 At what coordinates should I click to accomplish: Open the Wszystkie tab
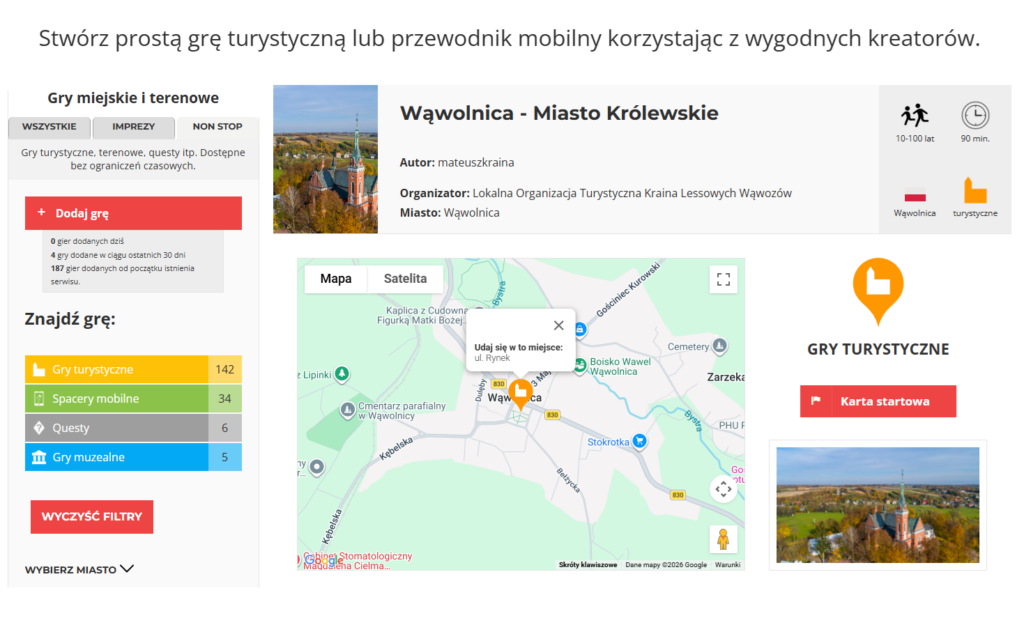(50, 127)
